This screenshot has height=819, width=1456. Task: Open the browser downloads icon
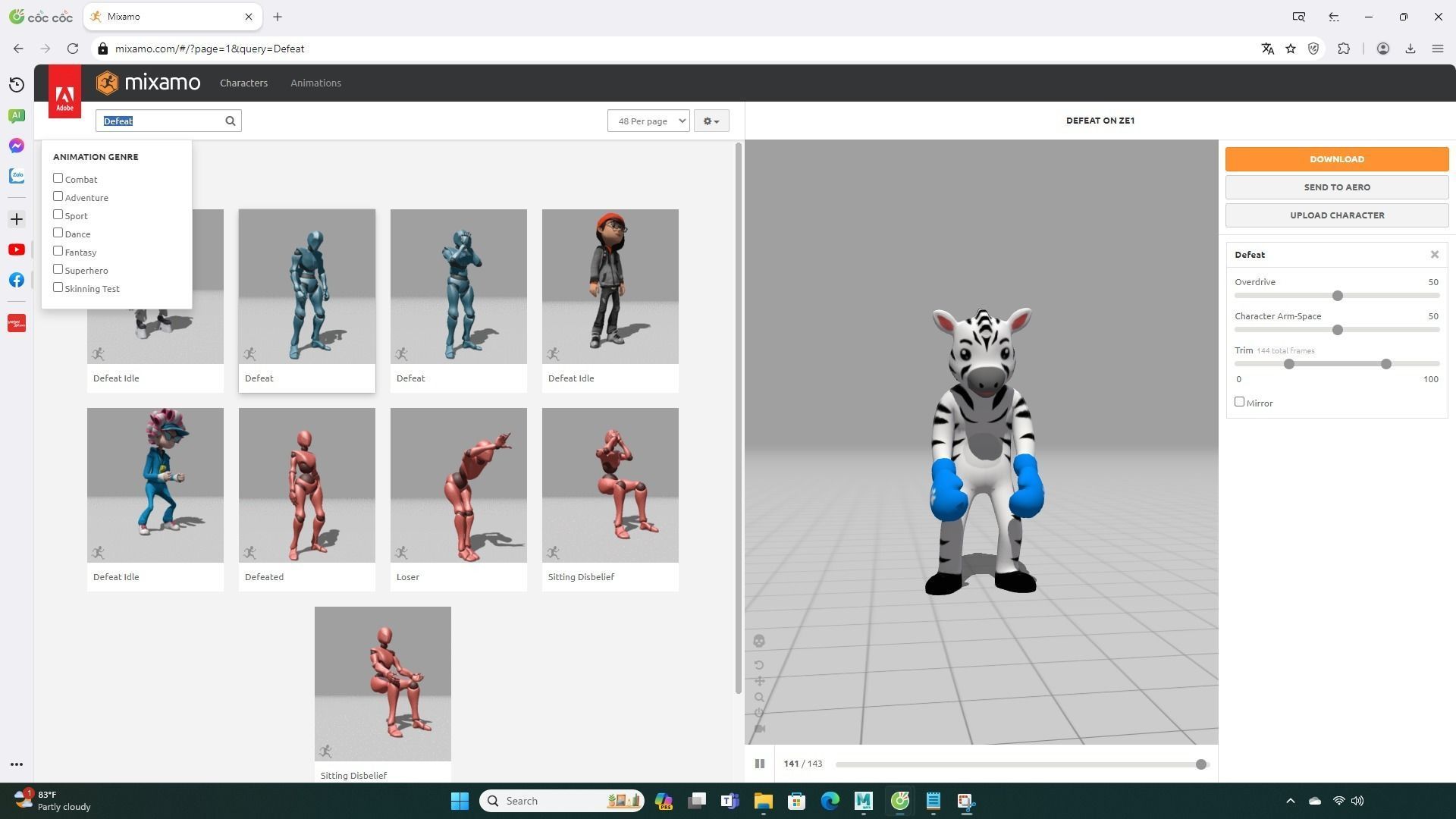coord(1410,49)
